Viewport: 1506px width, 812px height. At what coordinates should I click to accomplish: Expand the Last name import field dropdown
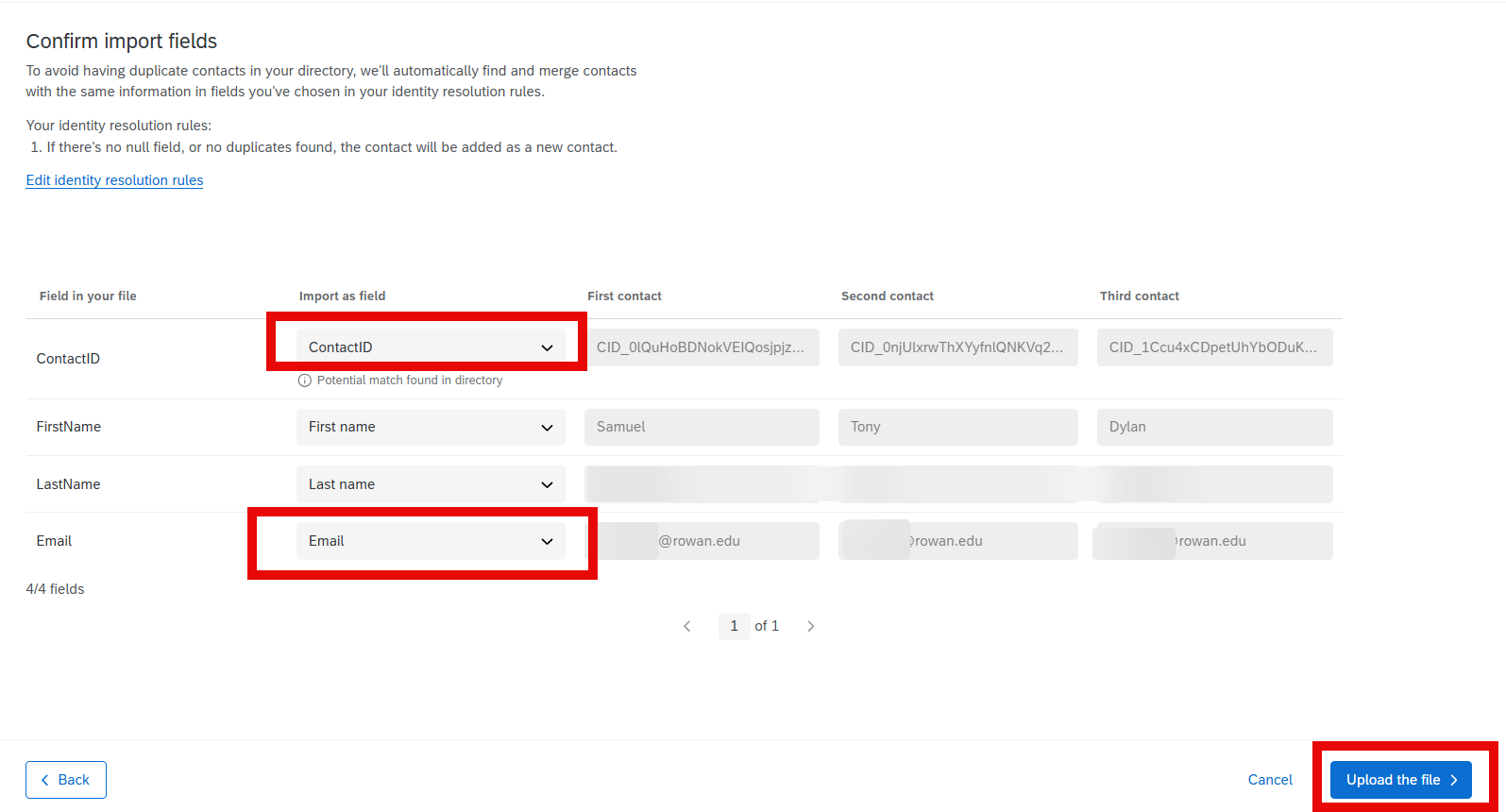pos(430,484)
